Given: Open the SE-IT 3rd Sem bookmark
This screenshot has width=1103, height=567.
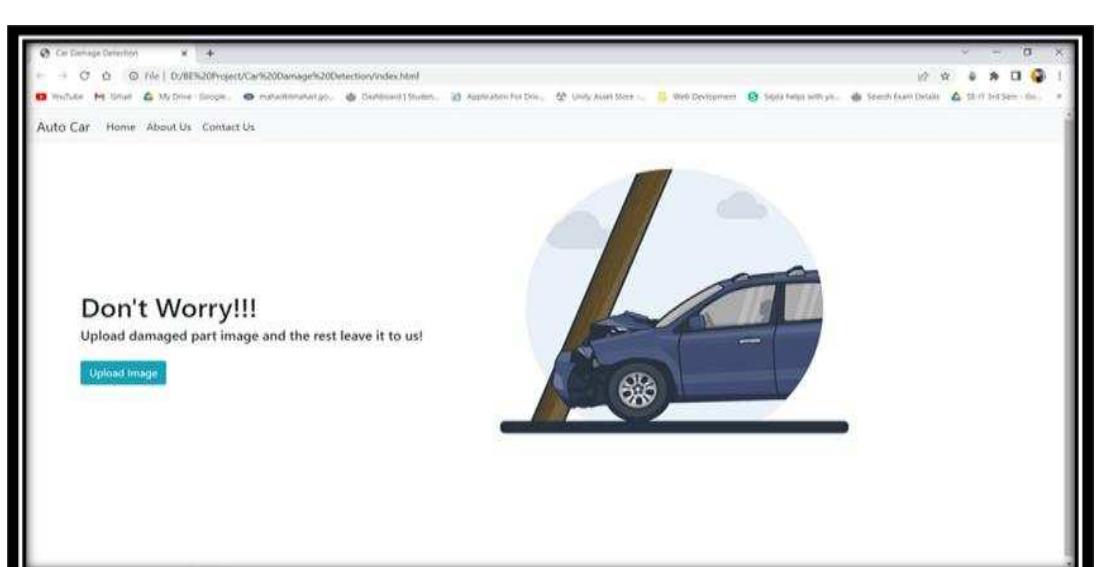Looking at the screenshot, I should (998, 98).
